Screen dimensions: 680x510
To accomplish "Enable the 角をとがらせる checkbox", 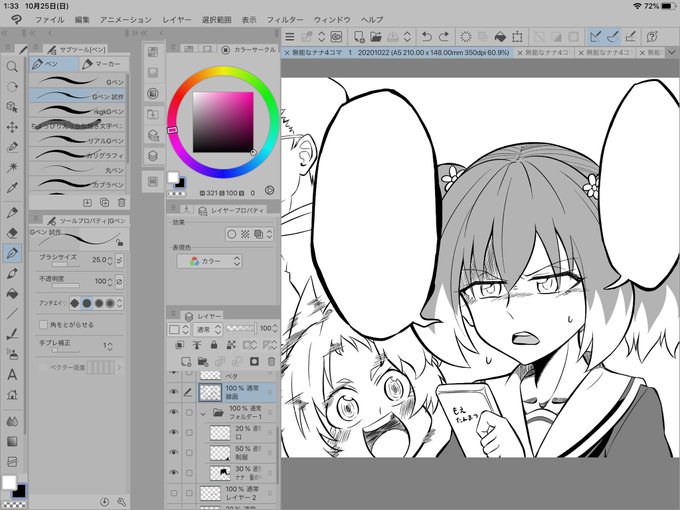I will point(43,324).
